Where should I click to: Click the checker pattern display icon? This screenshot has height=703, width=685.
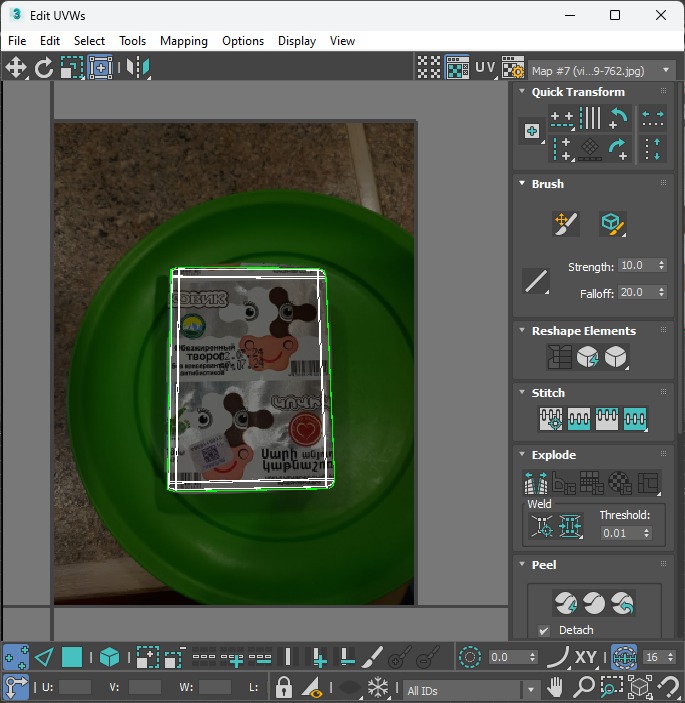[x=429, y=68]
